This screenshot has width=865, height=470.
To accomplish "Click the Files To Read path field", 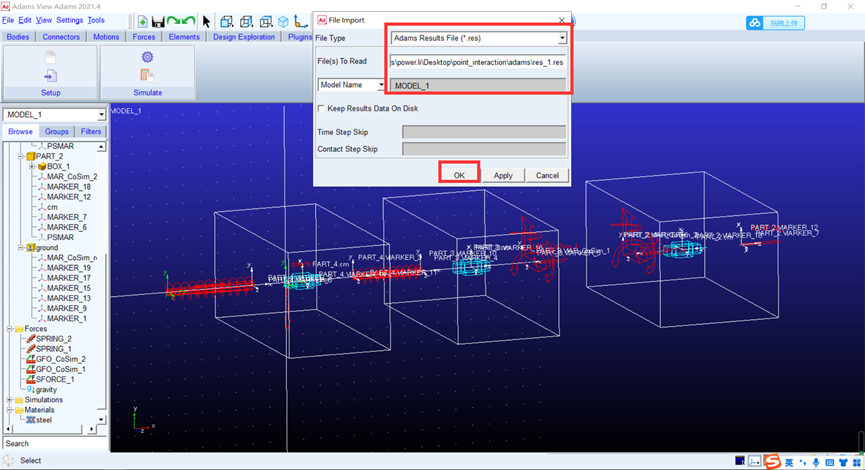I will click(x=477, y=62).
